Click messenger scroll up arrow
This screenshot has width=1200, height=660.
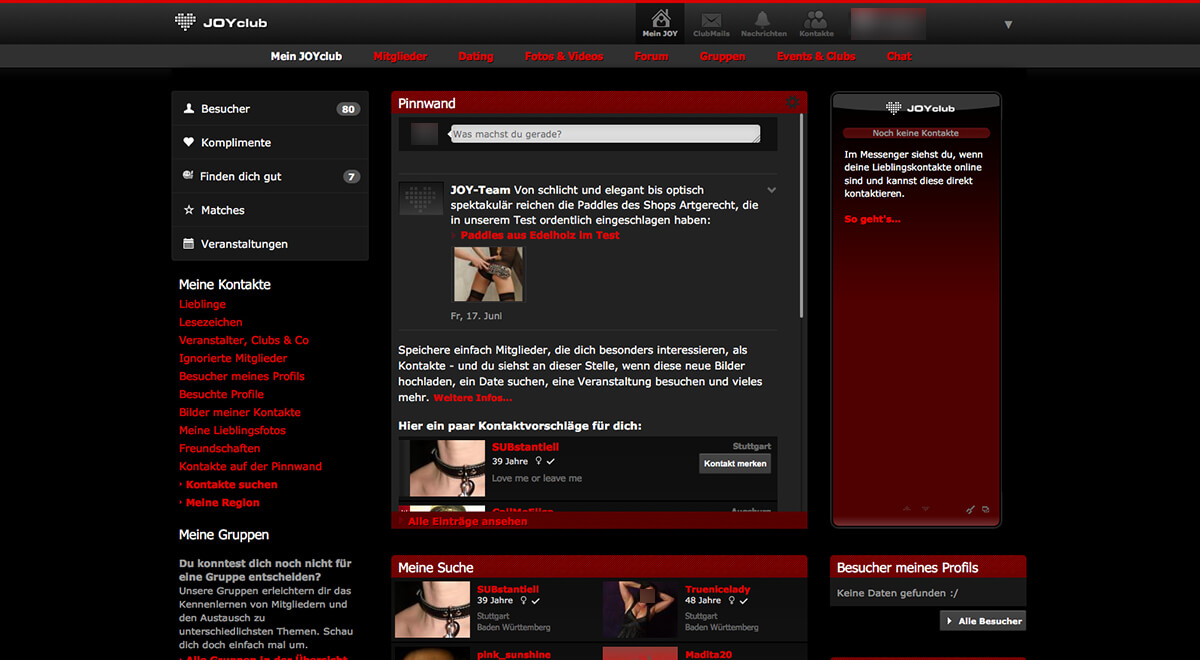point(907,509)
